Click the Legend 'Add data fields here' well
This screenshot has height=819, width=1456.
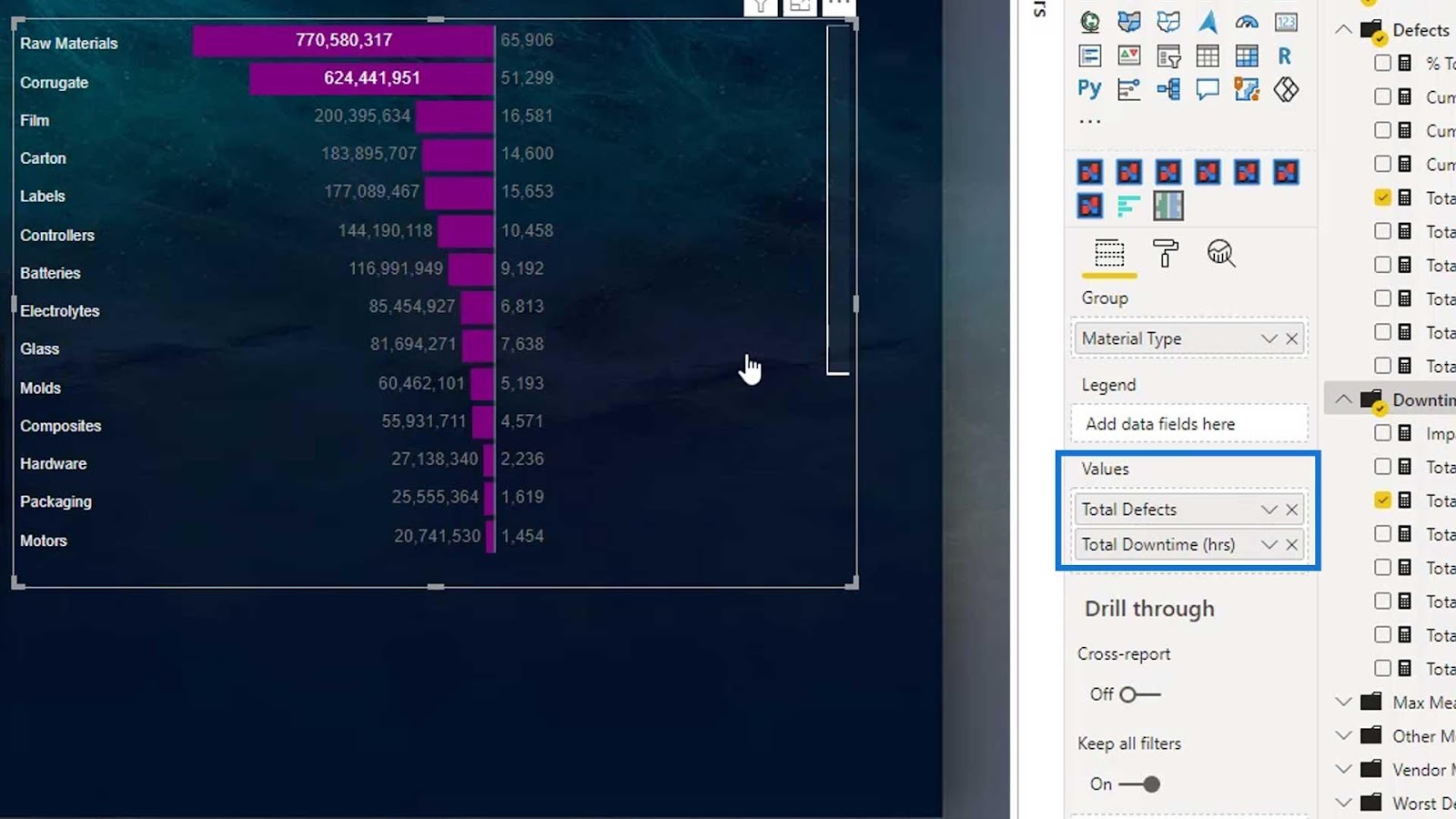[1189, 424]
